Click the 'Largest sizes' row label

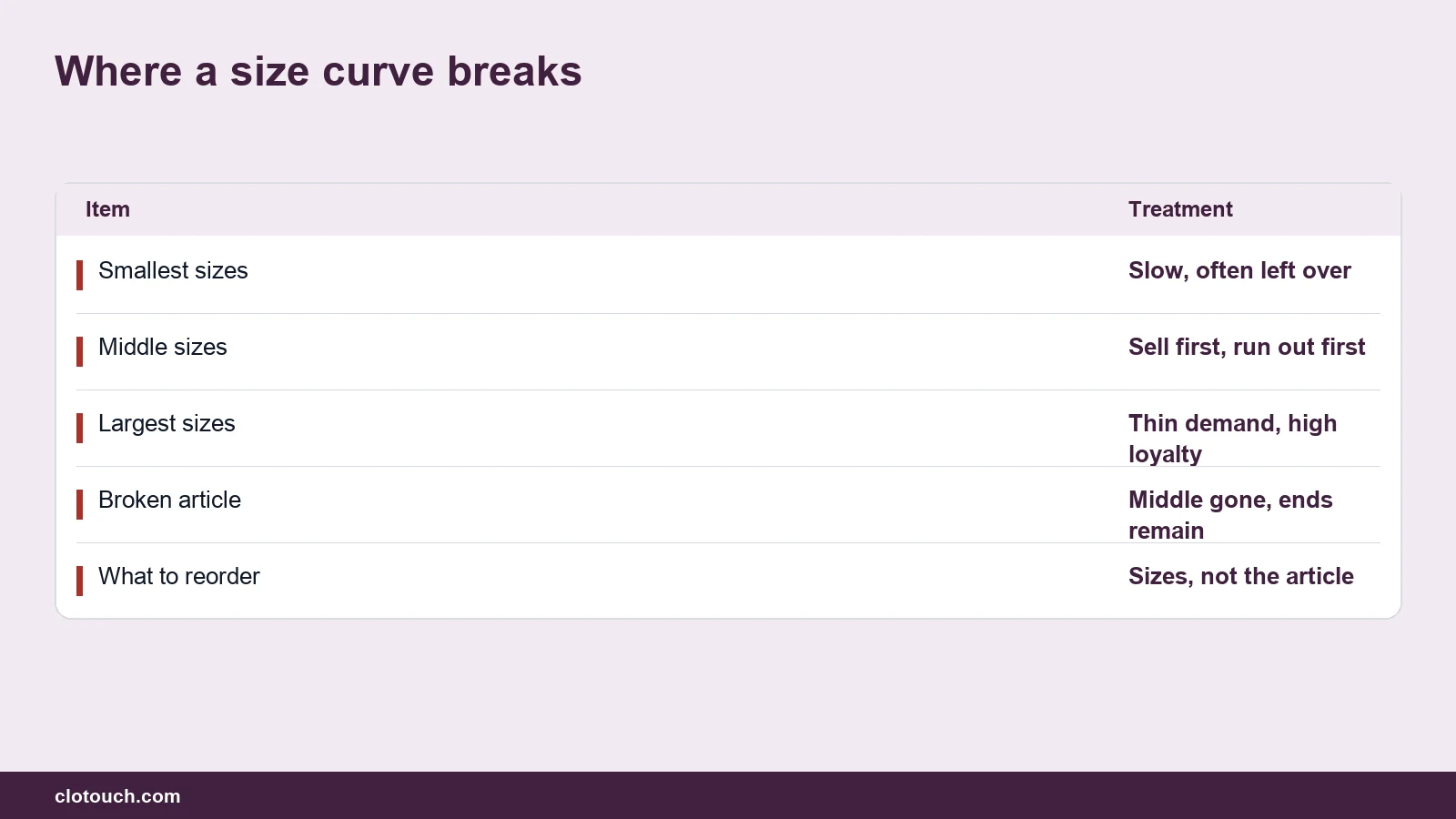point(167,423)
